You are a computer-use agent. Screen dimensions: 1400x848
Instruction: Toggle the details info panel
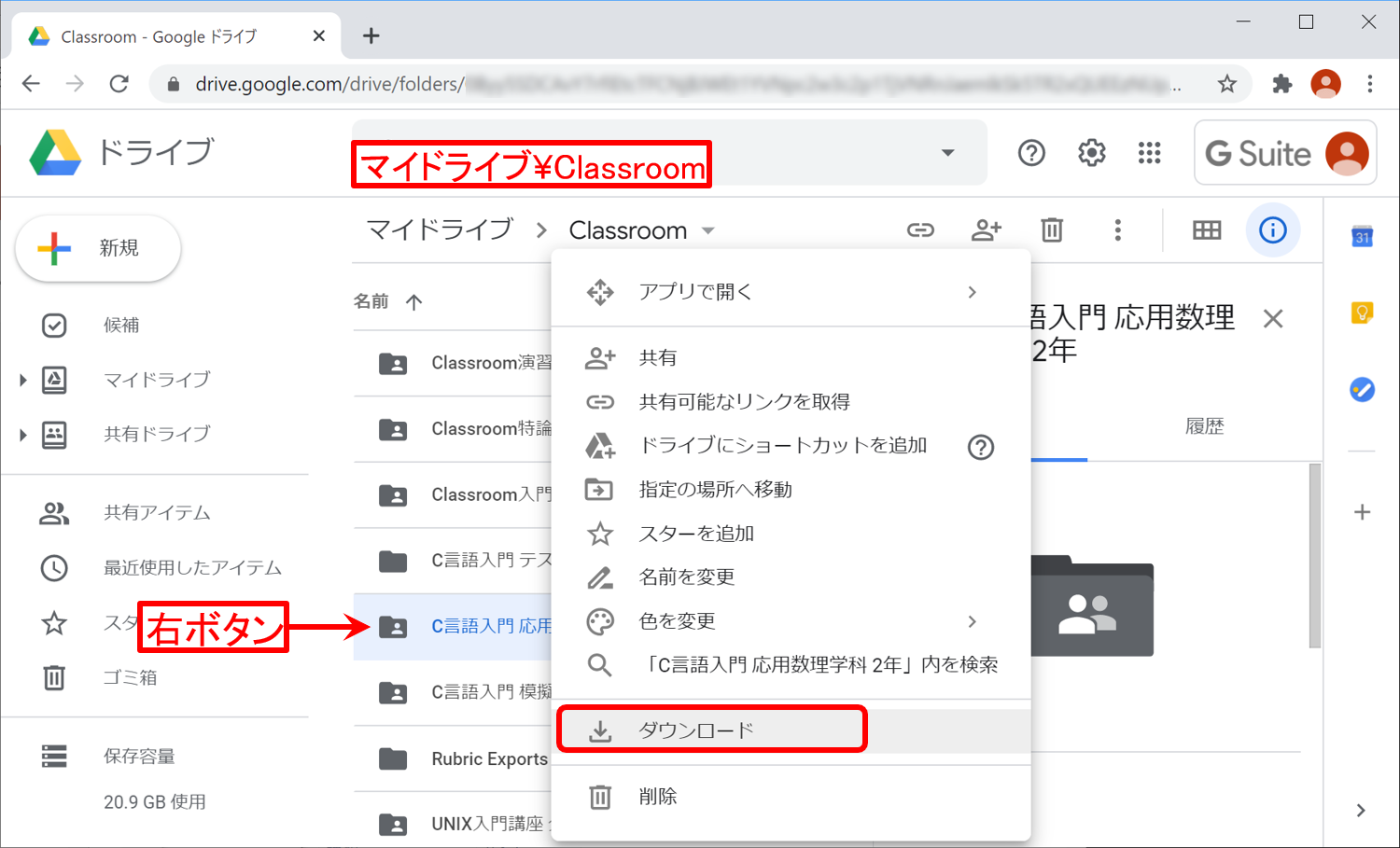pyautogui.click(x=1273, y=229)
